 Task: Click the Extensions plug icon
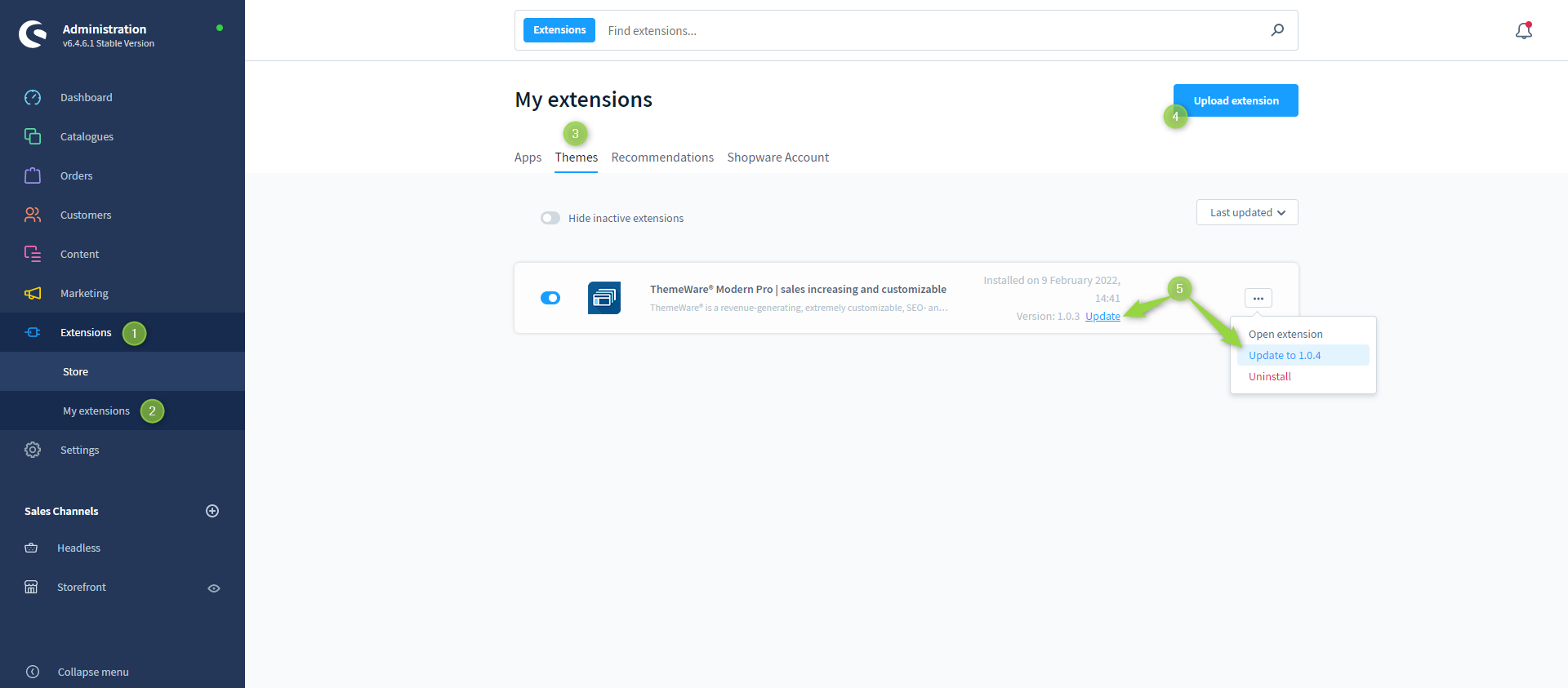pyautogui.click(x=33, y=332)
